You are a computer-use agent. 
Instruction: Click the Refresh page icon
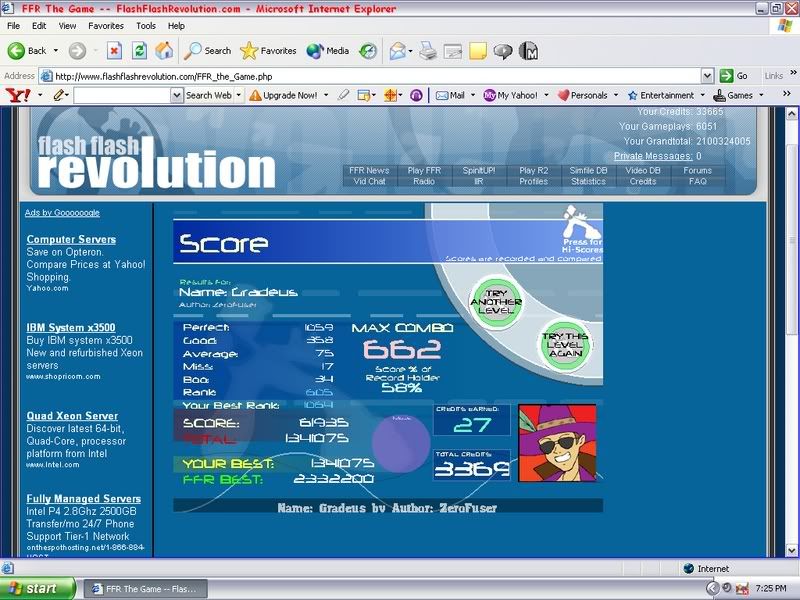click(x=139, y=50)
